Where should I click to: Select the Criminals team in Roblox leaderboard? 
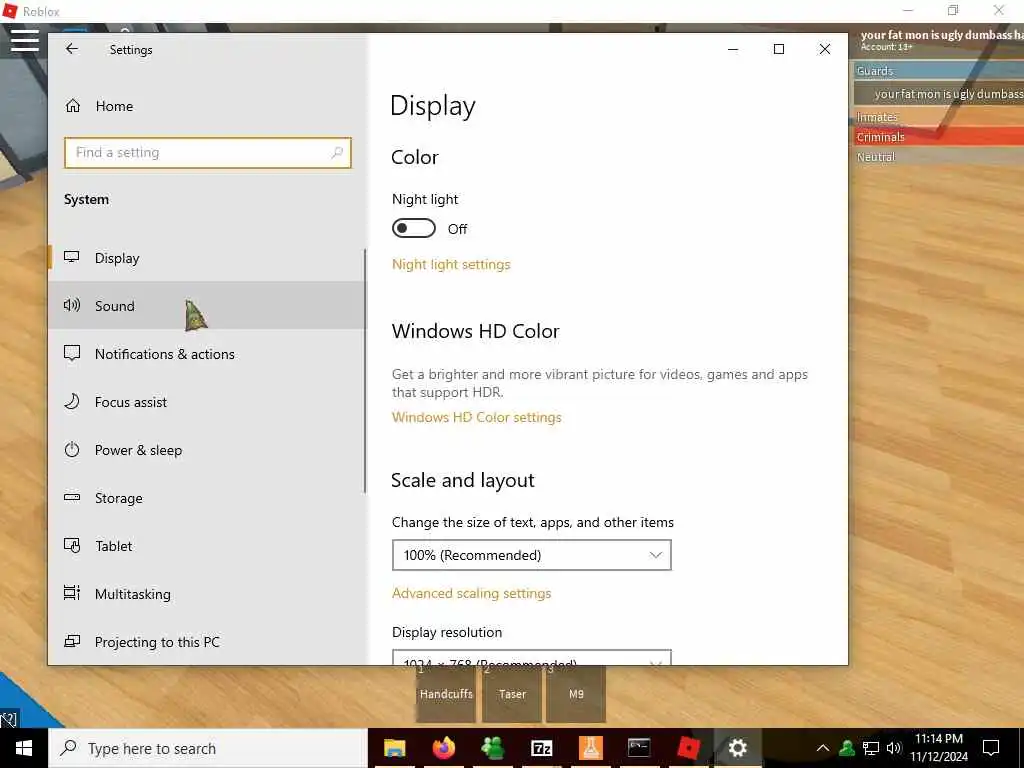coord(938,136)
